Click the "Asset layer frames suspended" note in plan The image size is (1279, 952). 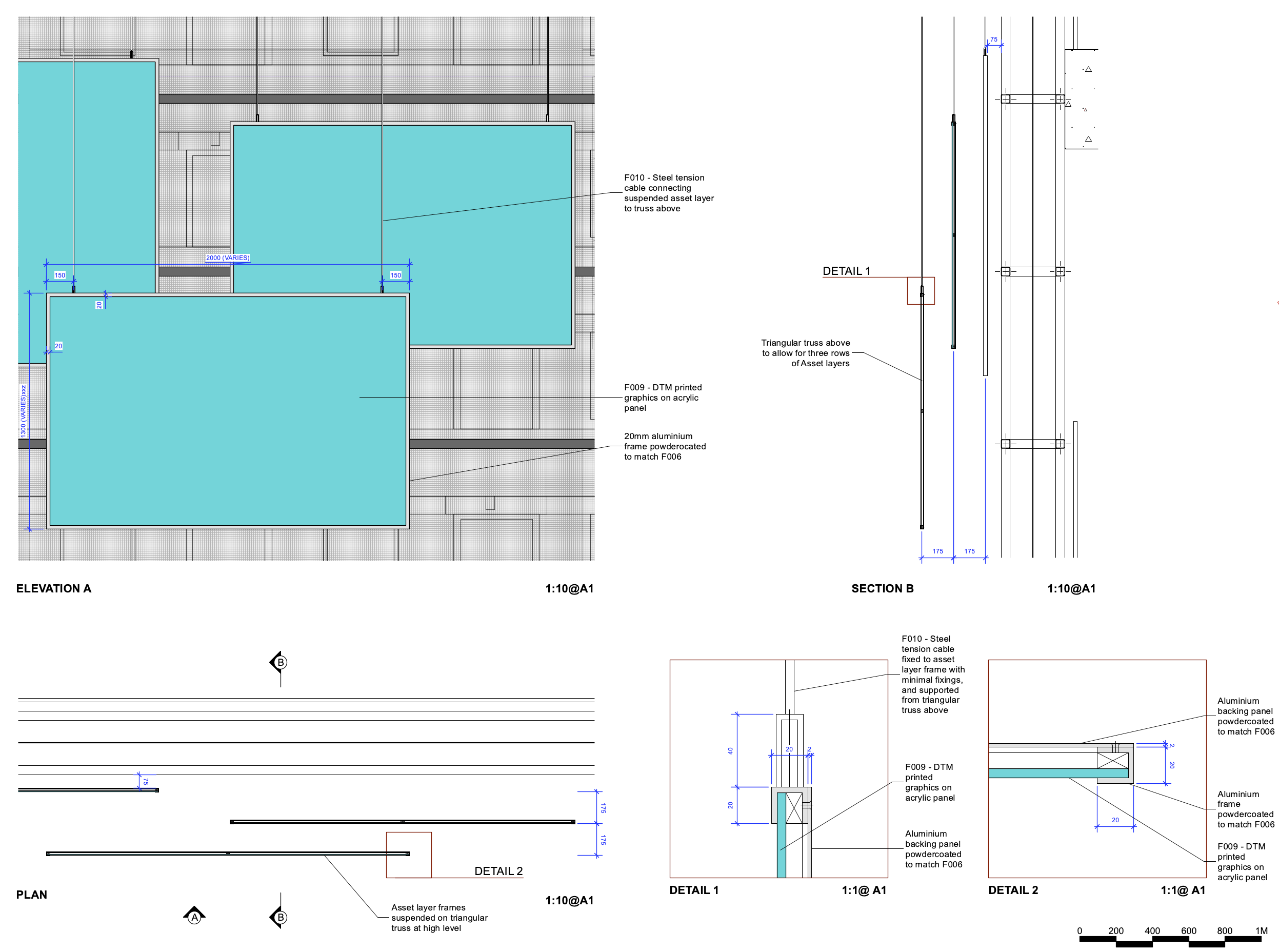pos(439,918)
